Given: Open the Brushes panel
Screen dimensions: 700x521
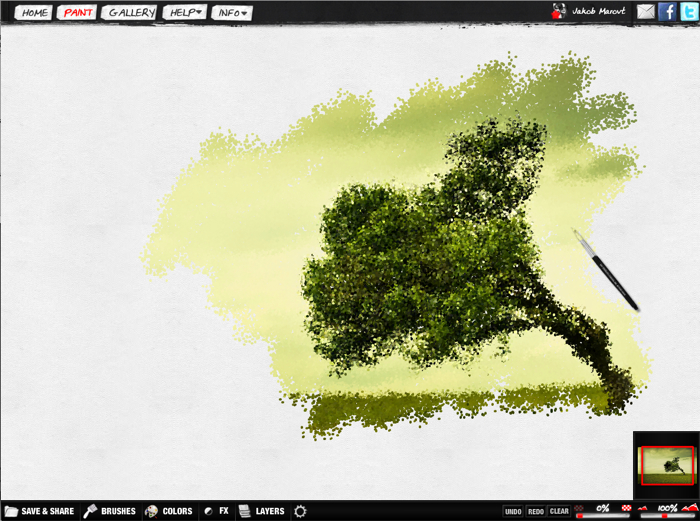Looking at the screenshot, I should (110, 511).
